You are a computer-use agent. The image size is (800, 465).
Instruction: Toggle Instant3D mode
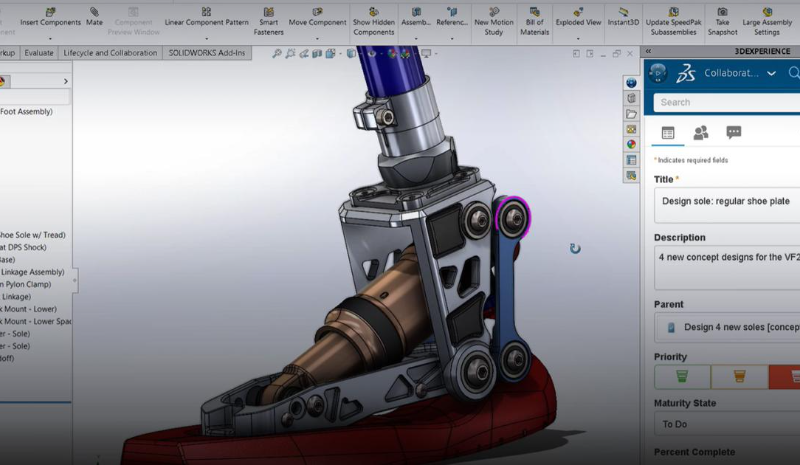tap(623, 16)
